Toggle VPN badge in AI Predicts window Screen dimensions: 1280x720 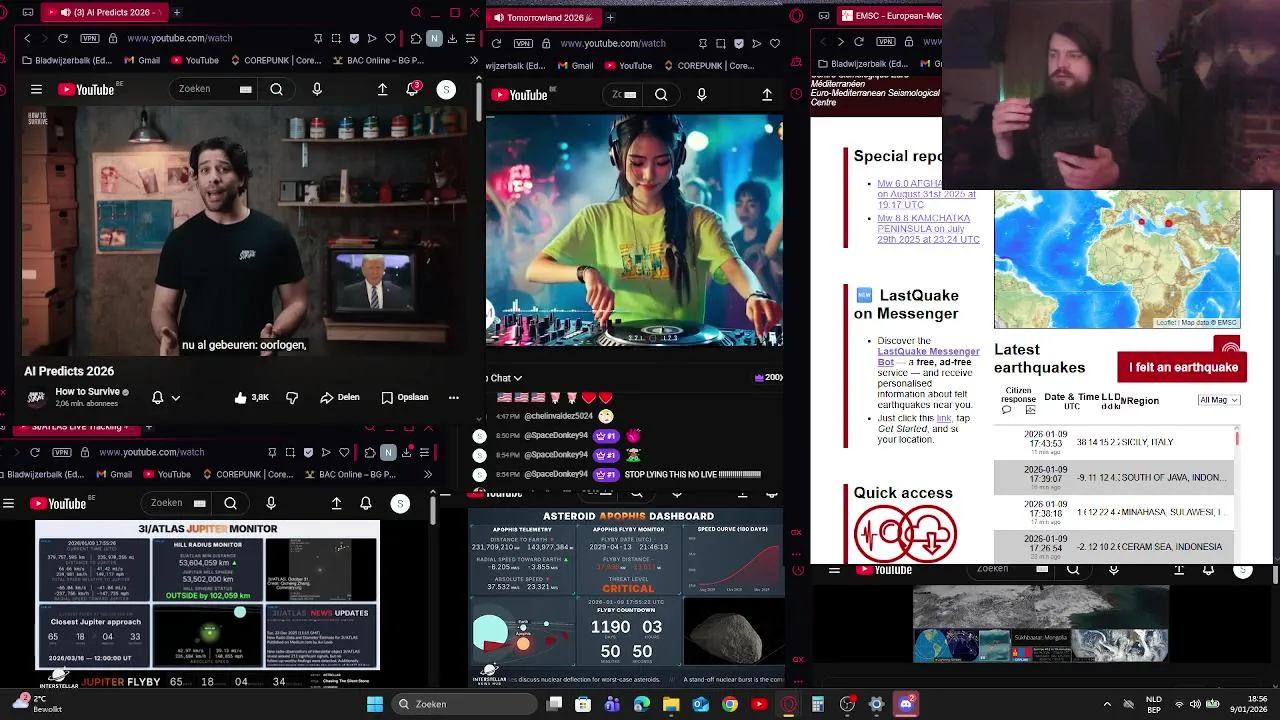tap(89, 38)
